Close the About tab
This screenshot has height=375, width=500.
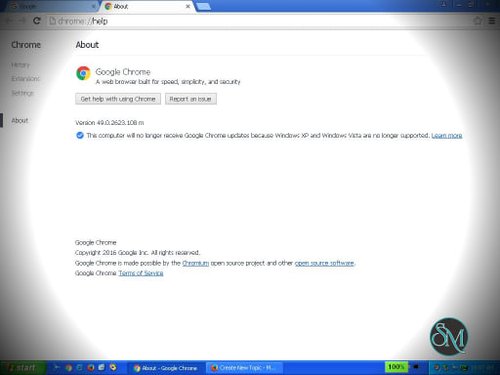click(x=188, y=6)
